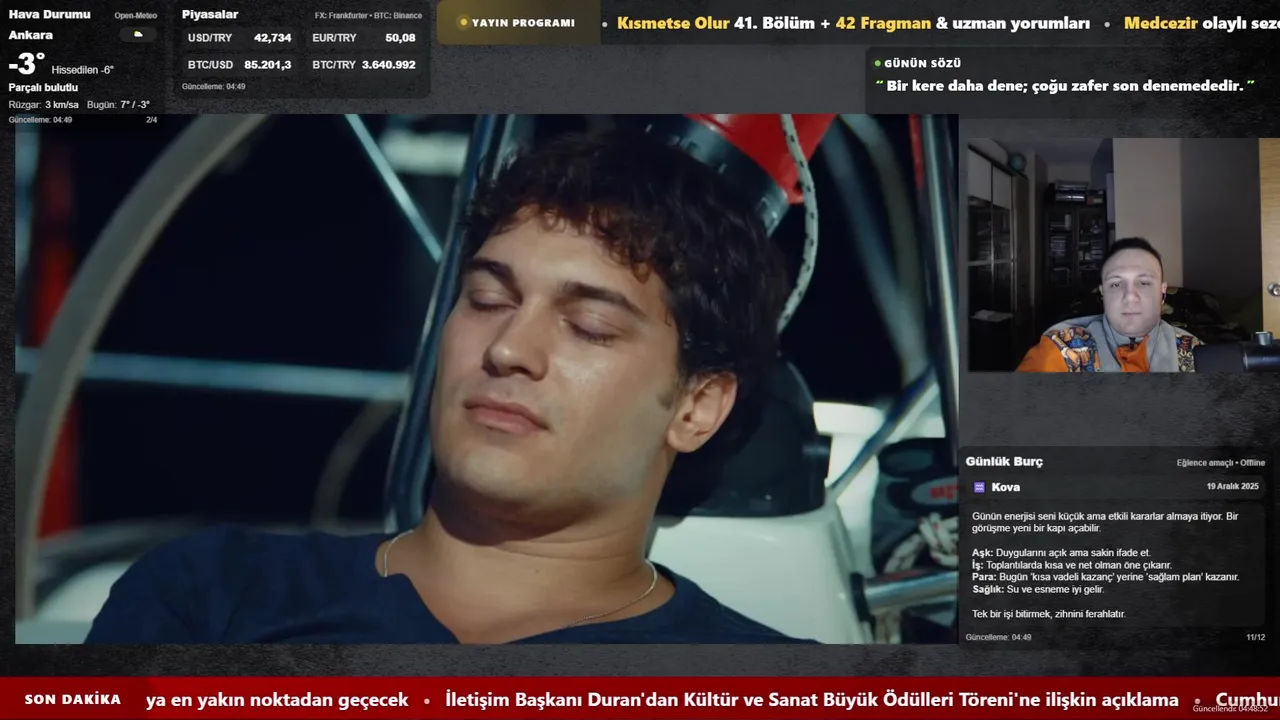1280x720 pixels.
Task: Select the BTC/TRY 3.640.992 price cell
Action: click(x=364, y=65)
